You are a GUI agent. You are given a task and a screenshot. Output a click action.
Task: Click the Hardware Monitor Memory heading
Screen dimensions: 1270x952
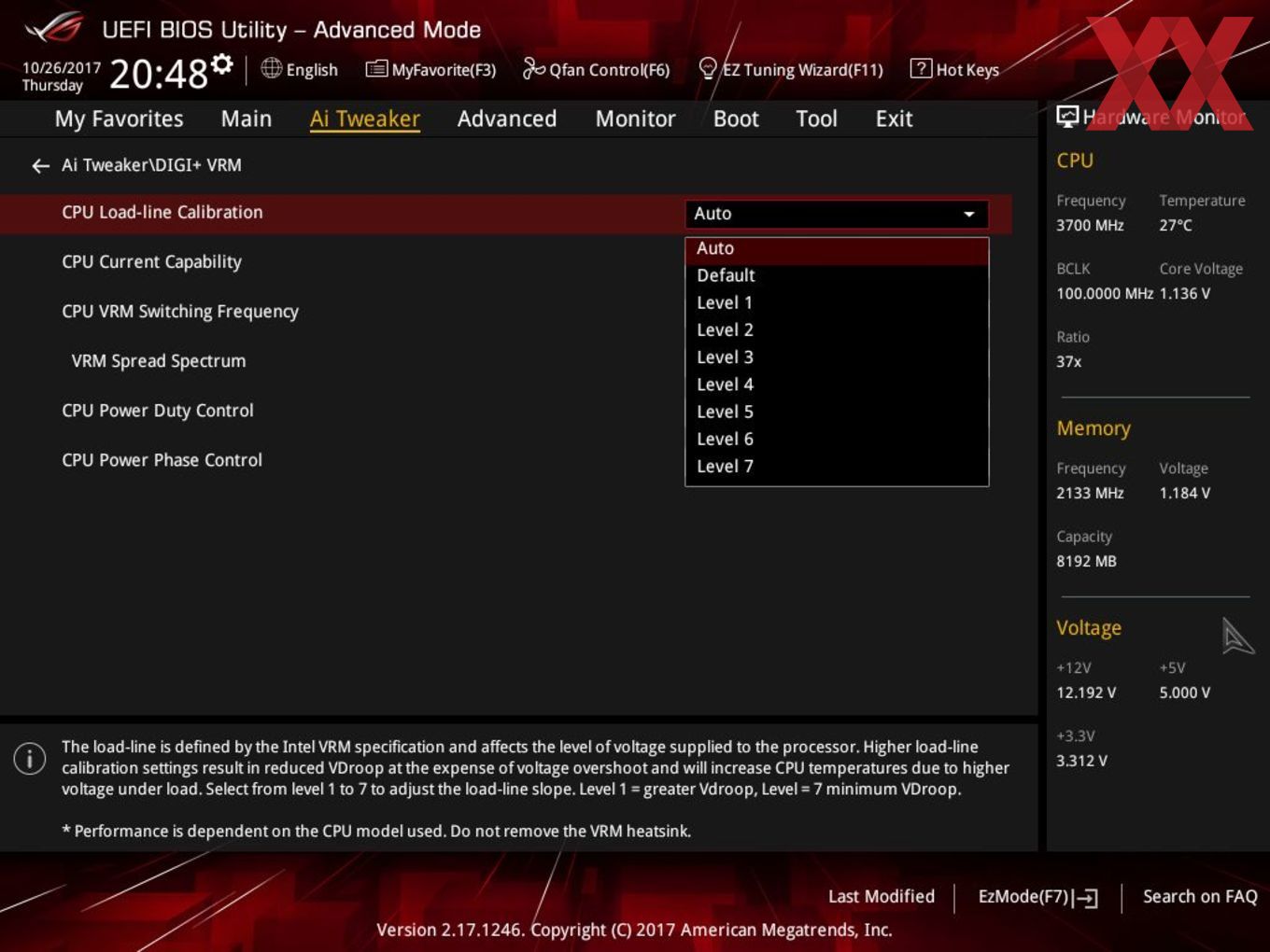1094,428
